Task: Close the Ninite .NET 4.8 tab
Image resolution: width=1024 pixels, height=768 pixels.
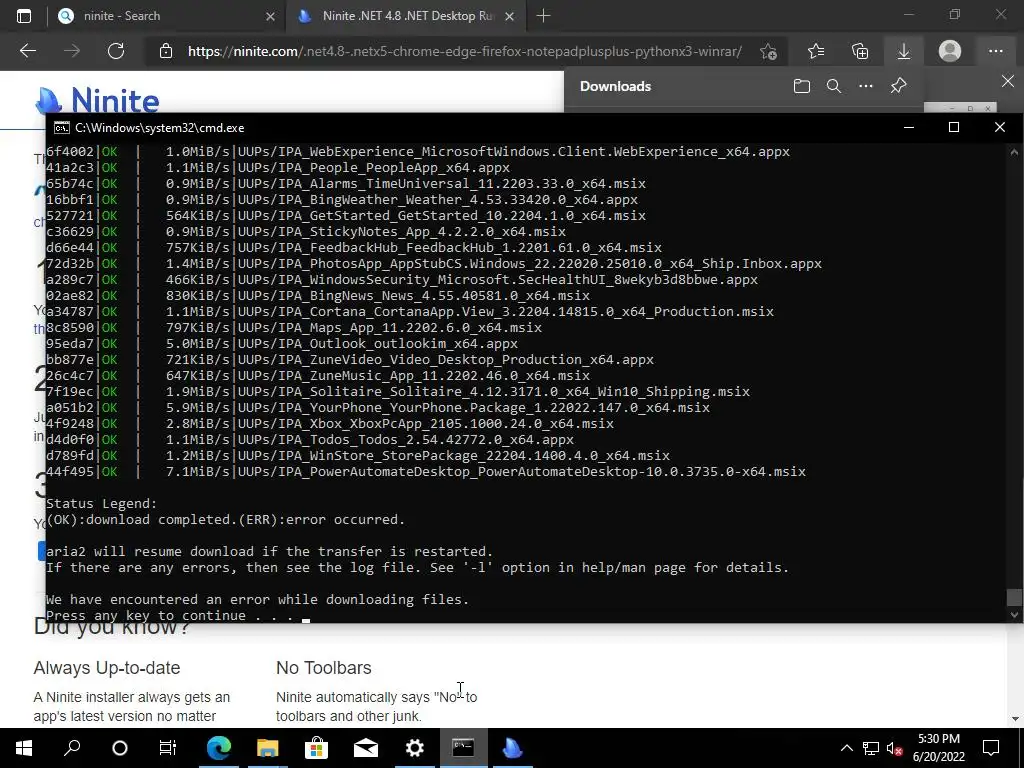Action: coord(510,16)
